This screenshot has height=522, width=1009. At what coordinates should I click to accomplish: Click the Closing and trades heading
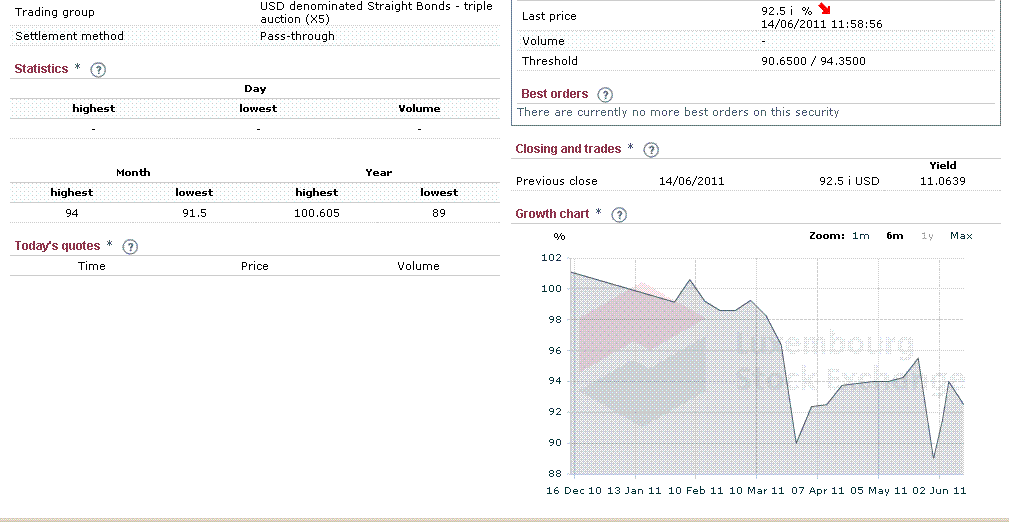click(568, 149)
